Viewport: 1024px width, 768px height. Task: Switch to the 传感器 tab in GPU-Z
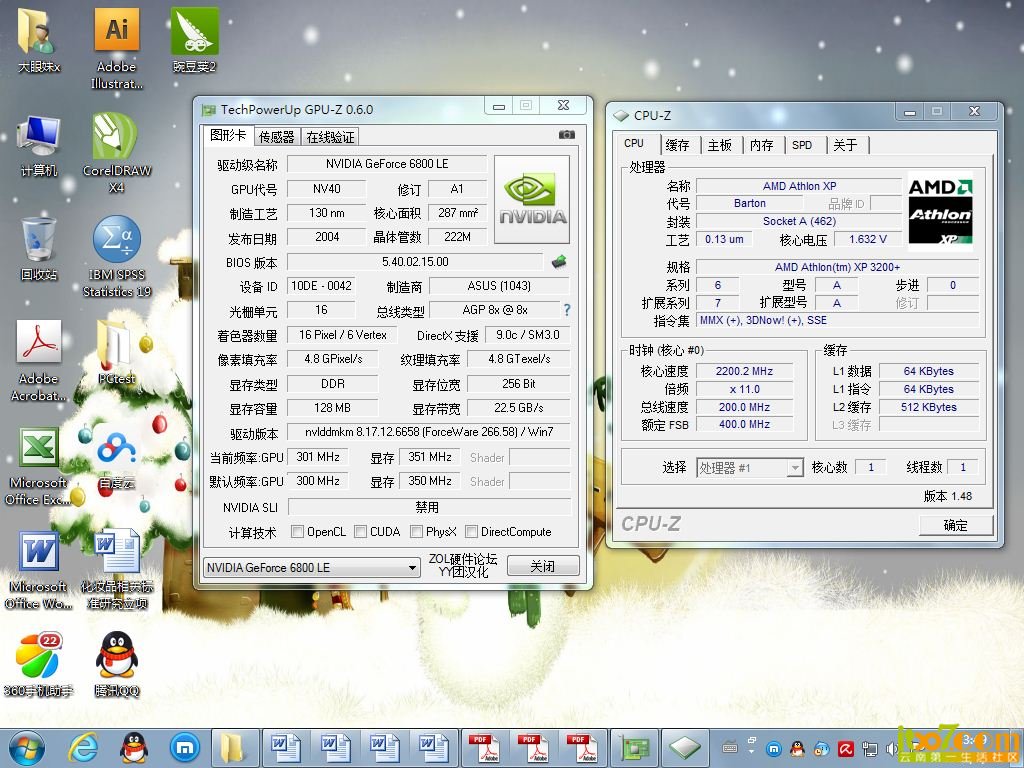coord(277,136)
